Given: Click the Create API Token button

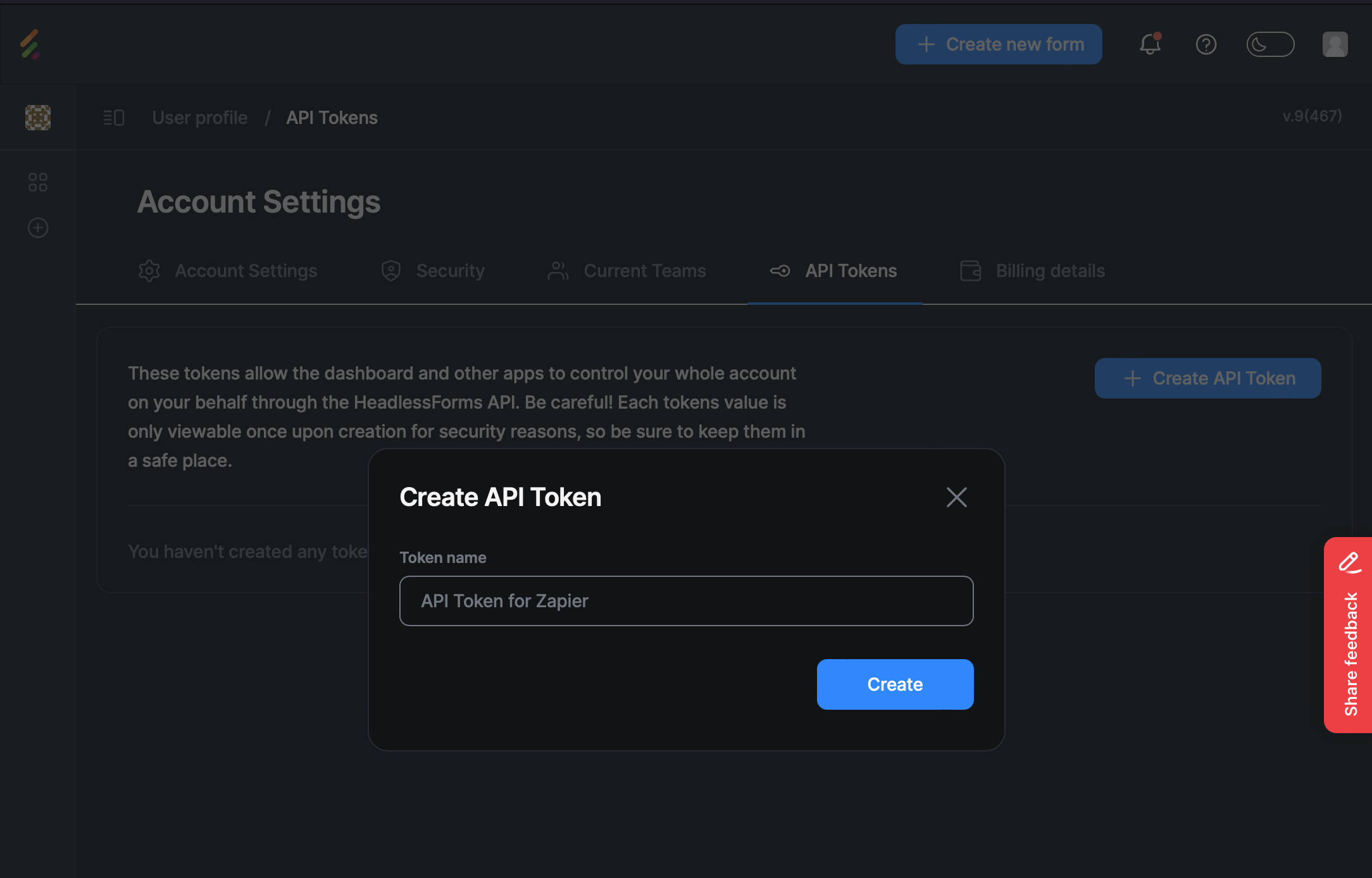Looking at the screenshot, I should pyautogui.click(x=1210, y=378).
